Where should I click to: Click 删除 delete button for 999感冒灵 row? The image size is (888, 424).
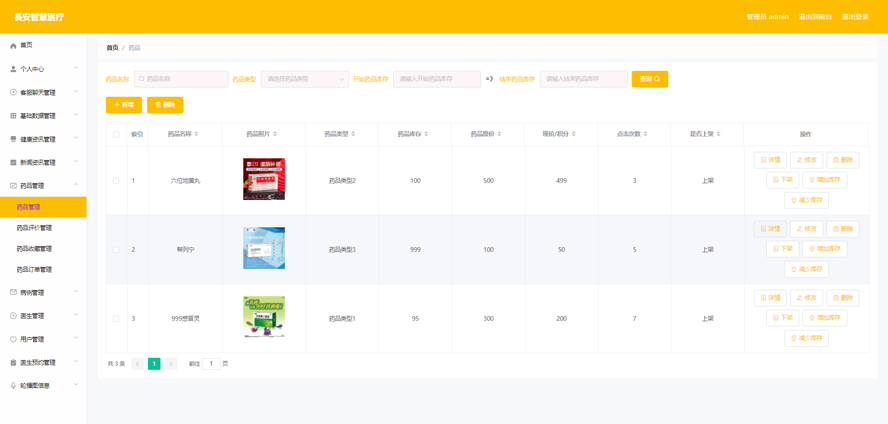(x=843, y=298)
